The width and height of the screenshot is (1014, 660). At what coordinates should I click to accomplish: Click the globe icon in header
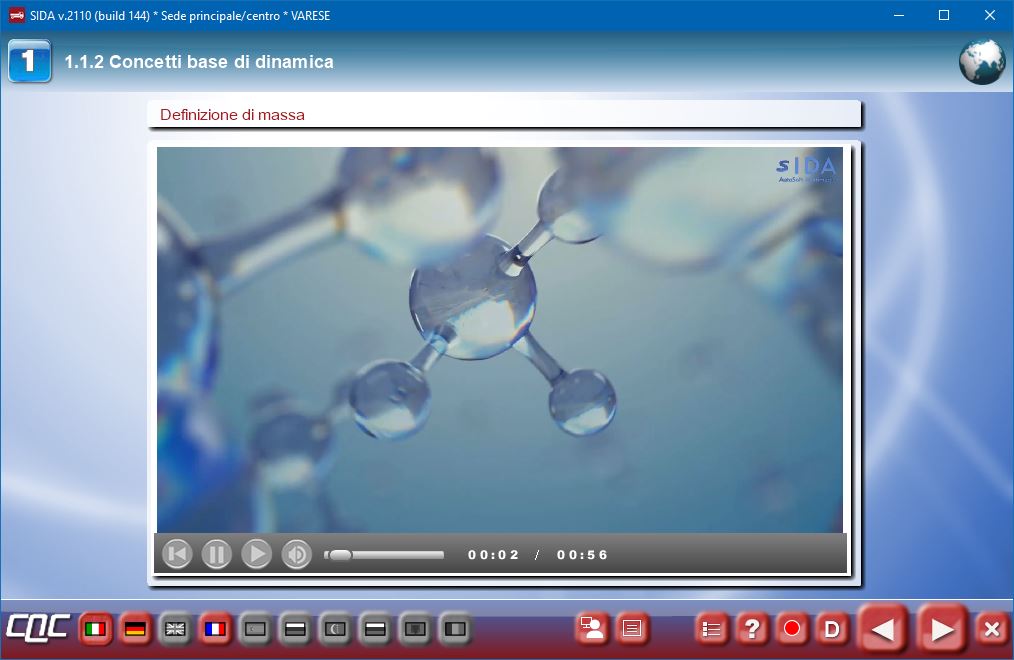(981, 62)
